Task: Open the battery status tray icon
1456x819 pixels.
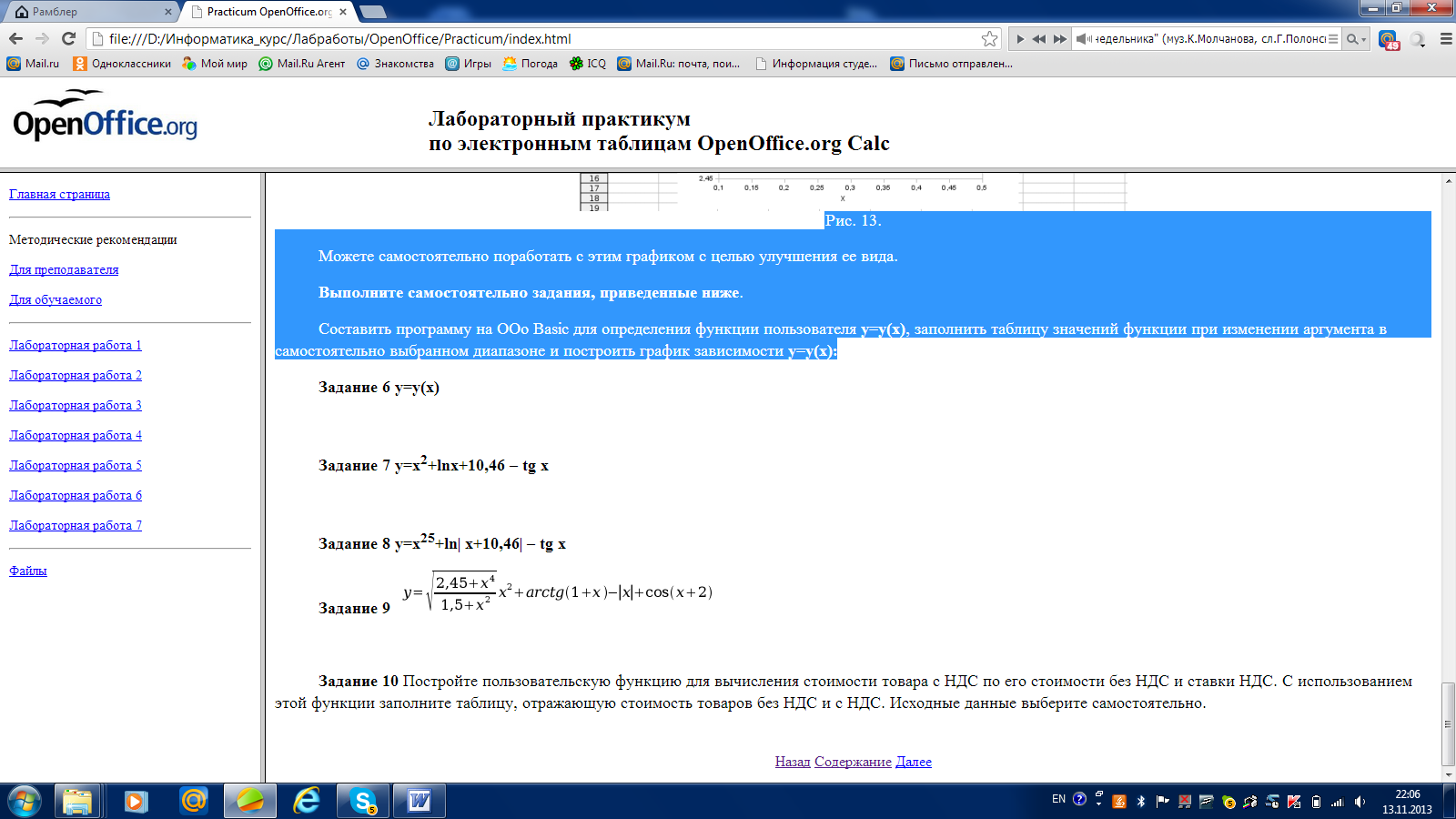Action: (1316, 802)
